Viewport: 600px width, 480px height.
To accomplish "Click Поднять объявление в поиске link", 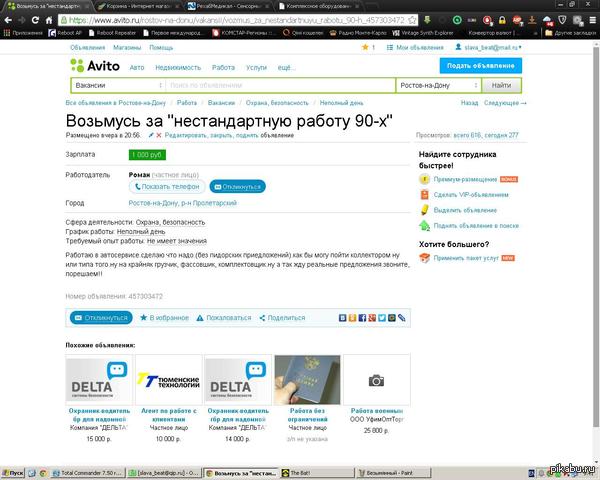I will coord(476,225).
